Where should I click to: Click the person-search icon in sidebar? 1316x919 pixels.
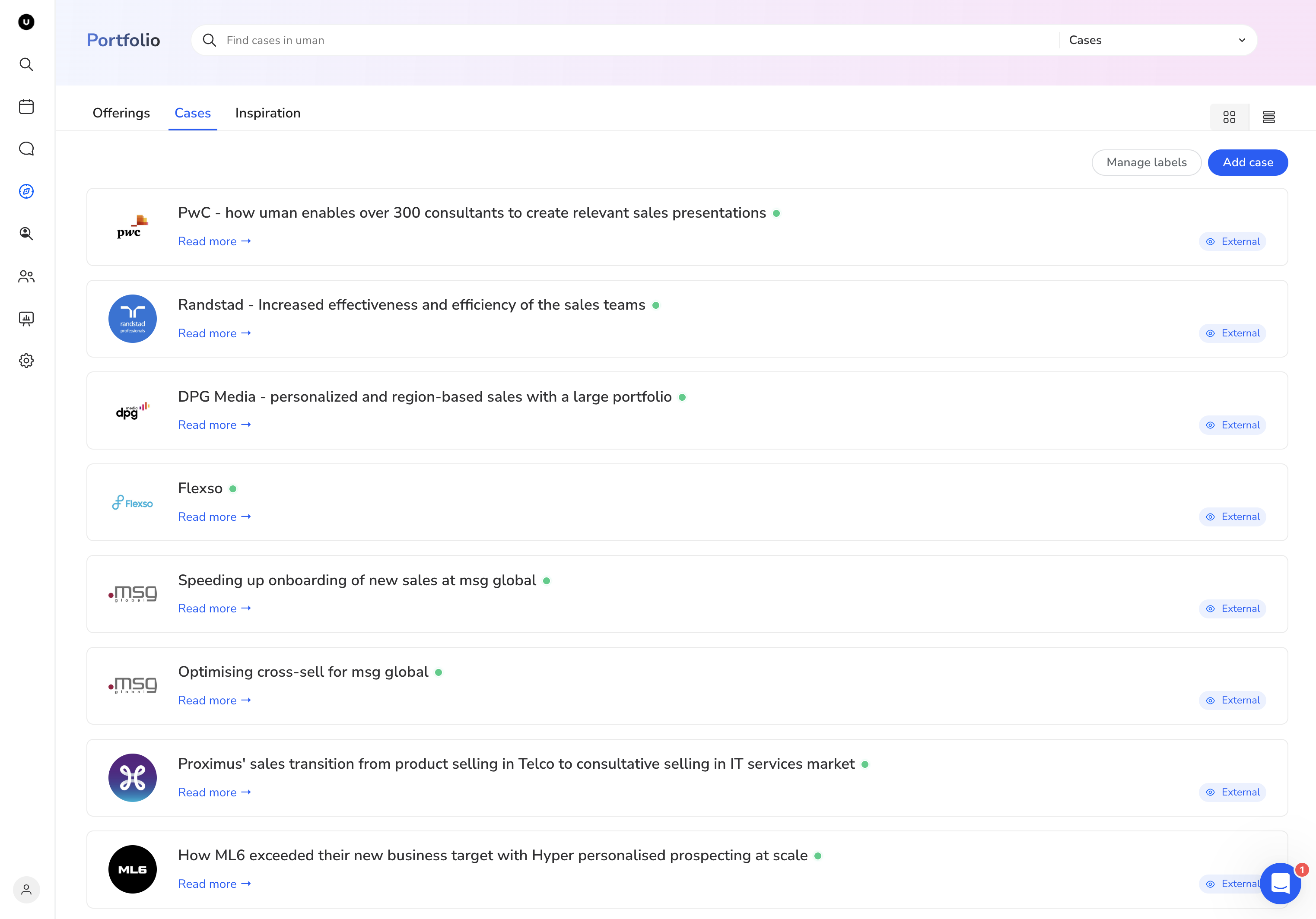[26, 234]
